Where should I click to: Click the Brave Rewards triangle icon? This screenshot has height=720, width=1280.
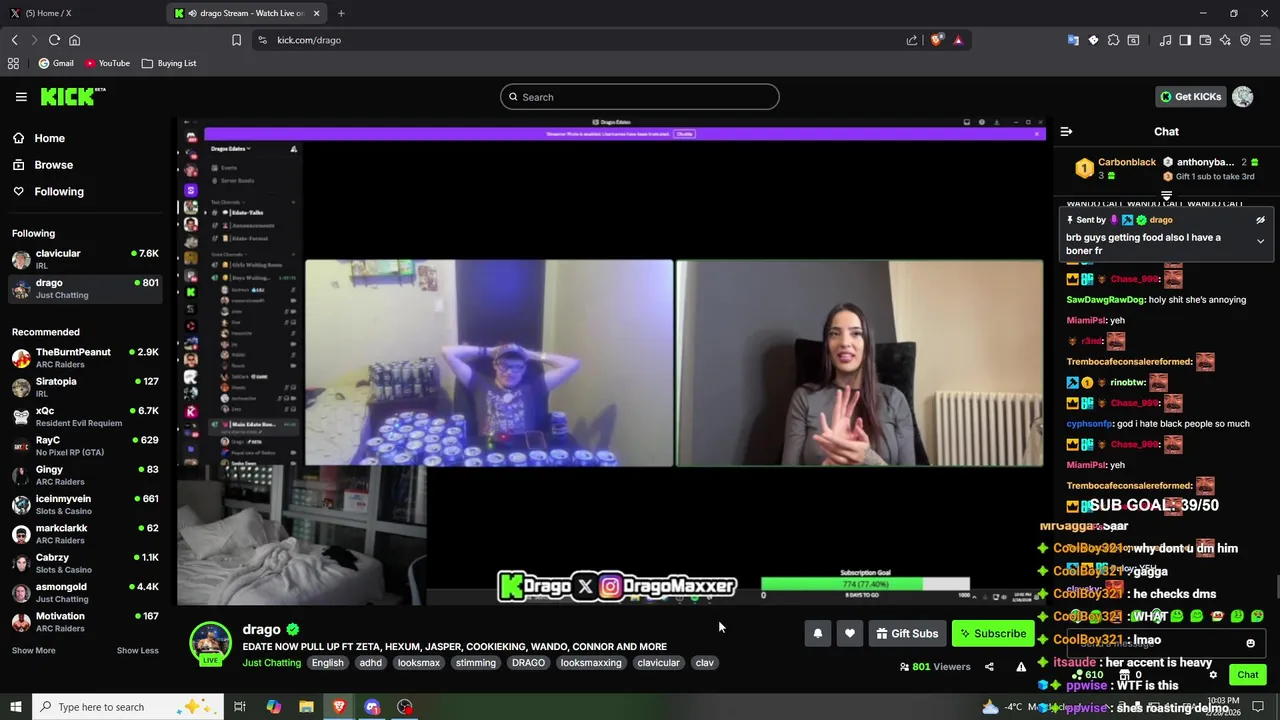[x=958, y=40]
